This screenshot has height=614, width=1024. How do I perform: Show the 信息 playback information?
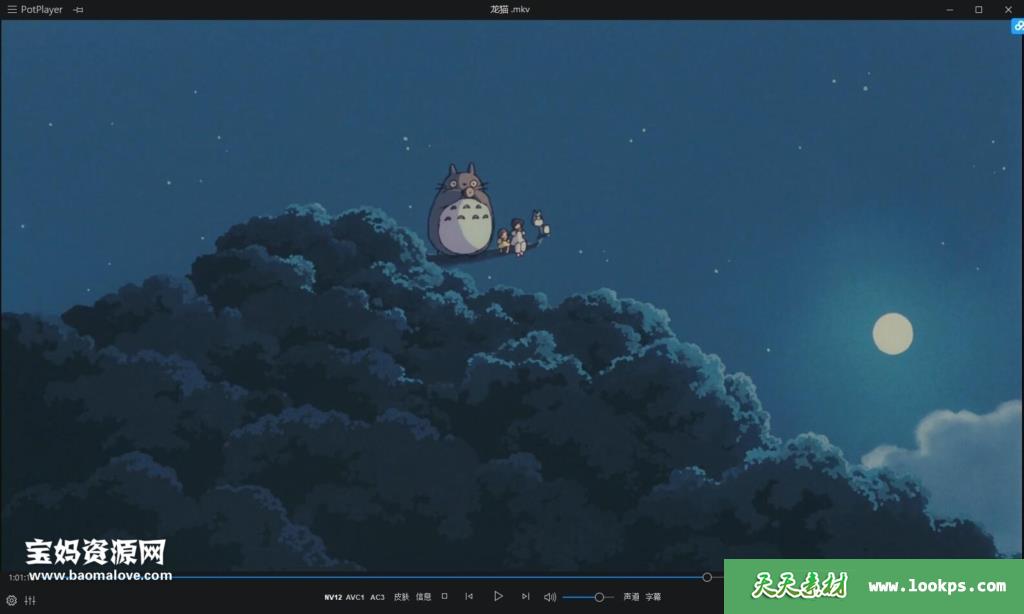point(423,597)
